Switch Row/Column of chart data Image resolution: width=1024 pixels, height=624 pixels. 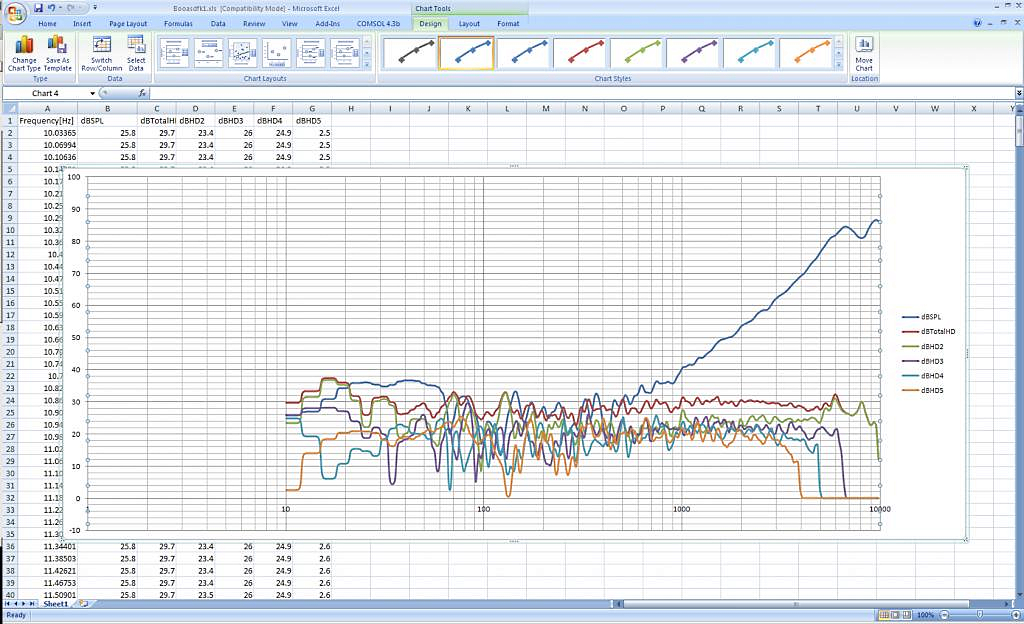(102, 45)
